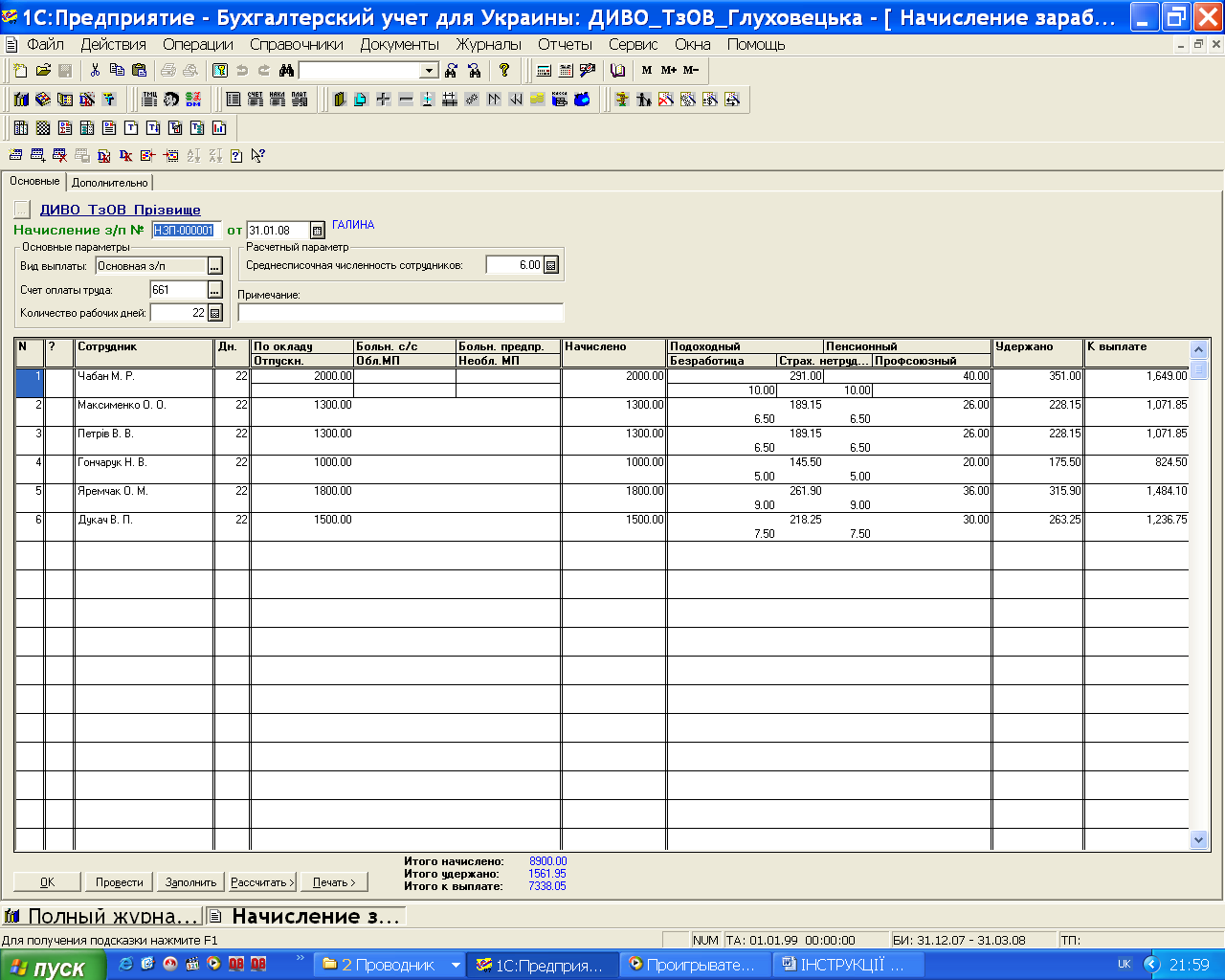Screen dimensions: 1225x980
Task: Click the Провести button
Action: 120,882
